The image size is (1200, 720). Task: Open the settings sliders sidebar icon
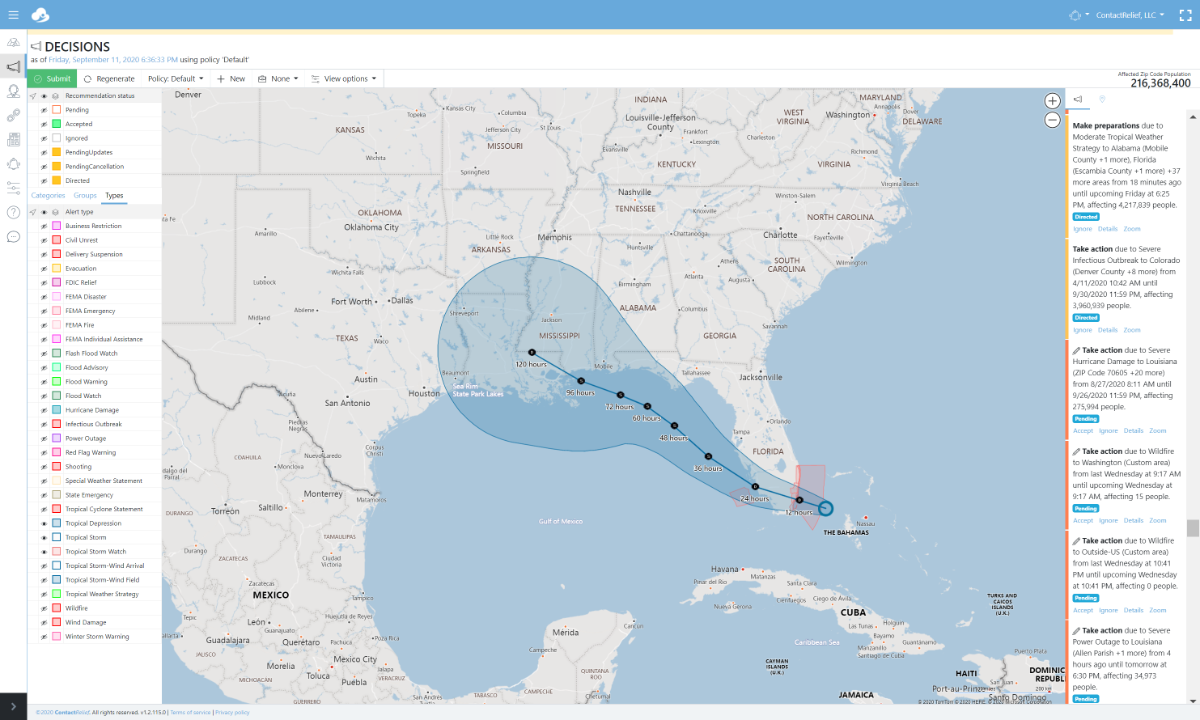point(13,187)
